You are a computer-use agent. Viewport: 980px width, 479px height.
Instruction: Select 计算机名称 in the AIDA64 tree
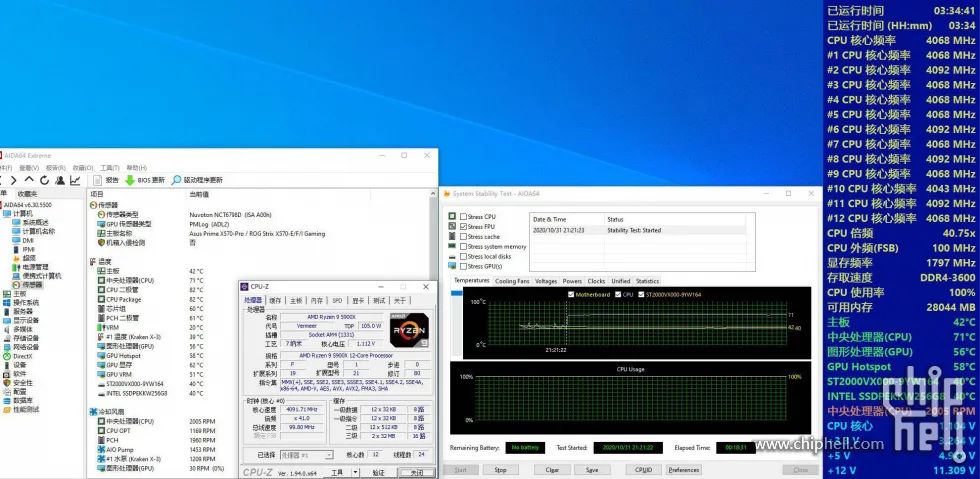34,231
